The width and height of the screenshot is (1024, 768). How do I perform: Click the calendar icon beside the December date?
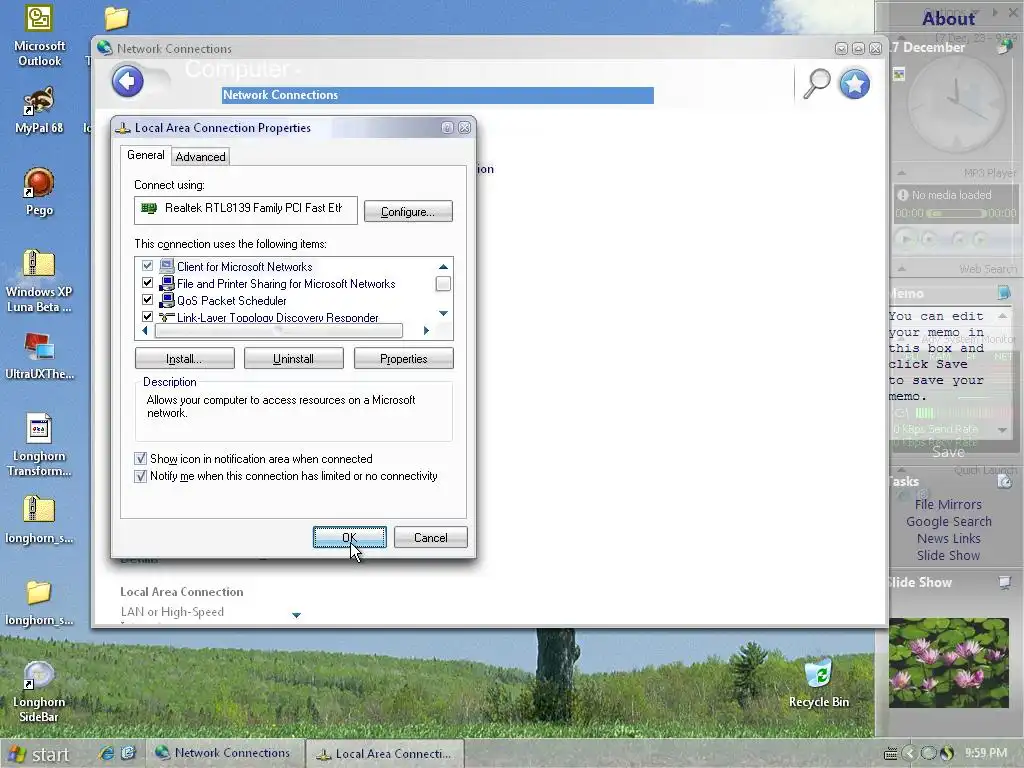coord(1004,46)
